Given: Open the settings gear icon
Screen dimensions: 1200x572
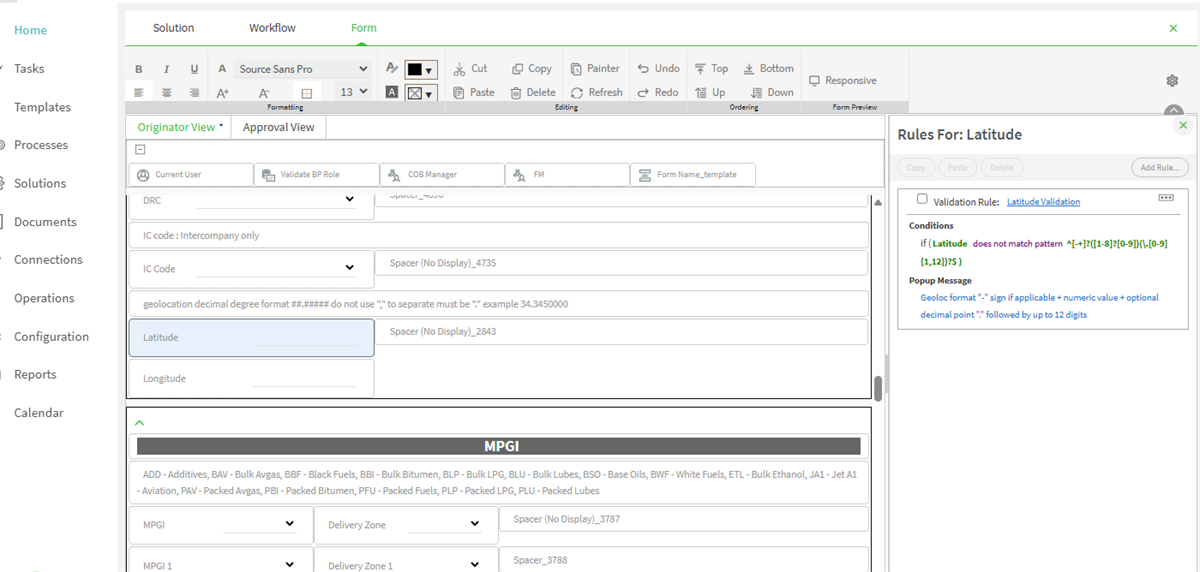Looking at the screenshot, I should click(1173, 80).
